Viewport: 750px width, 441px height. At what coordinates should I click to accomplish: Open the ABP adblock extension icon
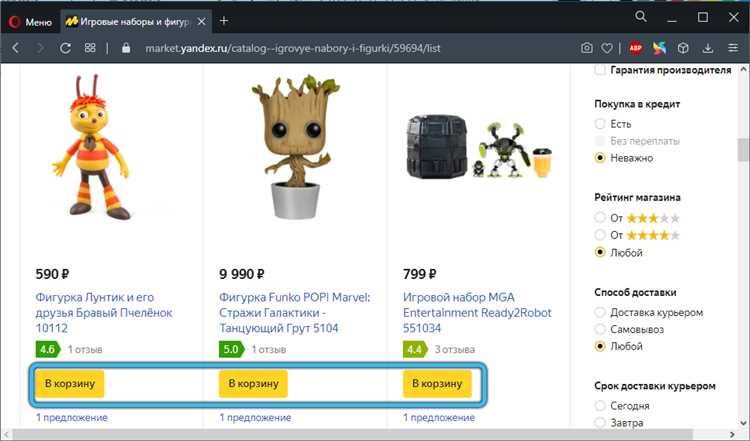636,48
